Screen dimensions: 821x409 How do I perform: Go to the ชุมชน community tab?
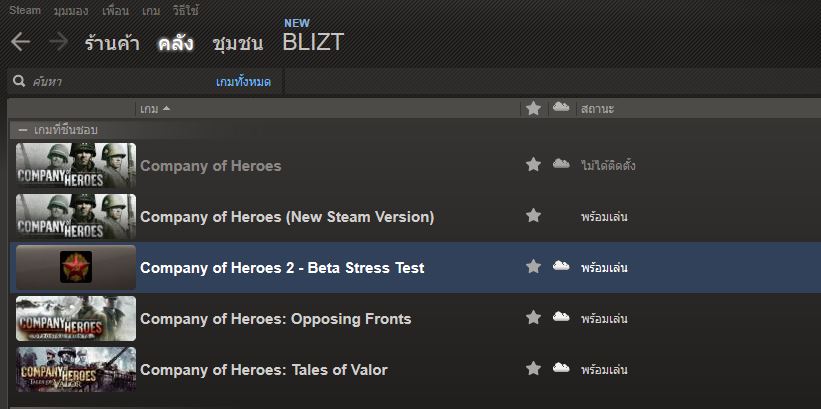(237, 43)
